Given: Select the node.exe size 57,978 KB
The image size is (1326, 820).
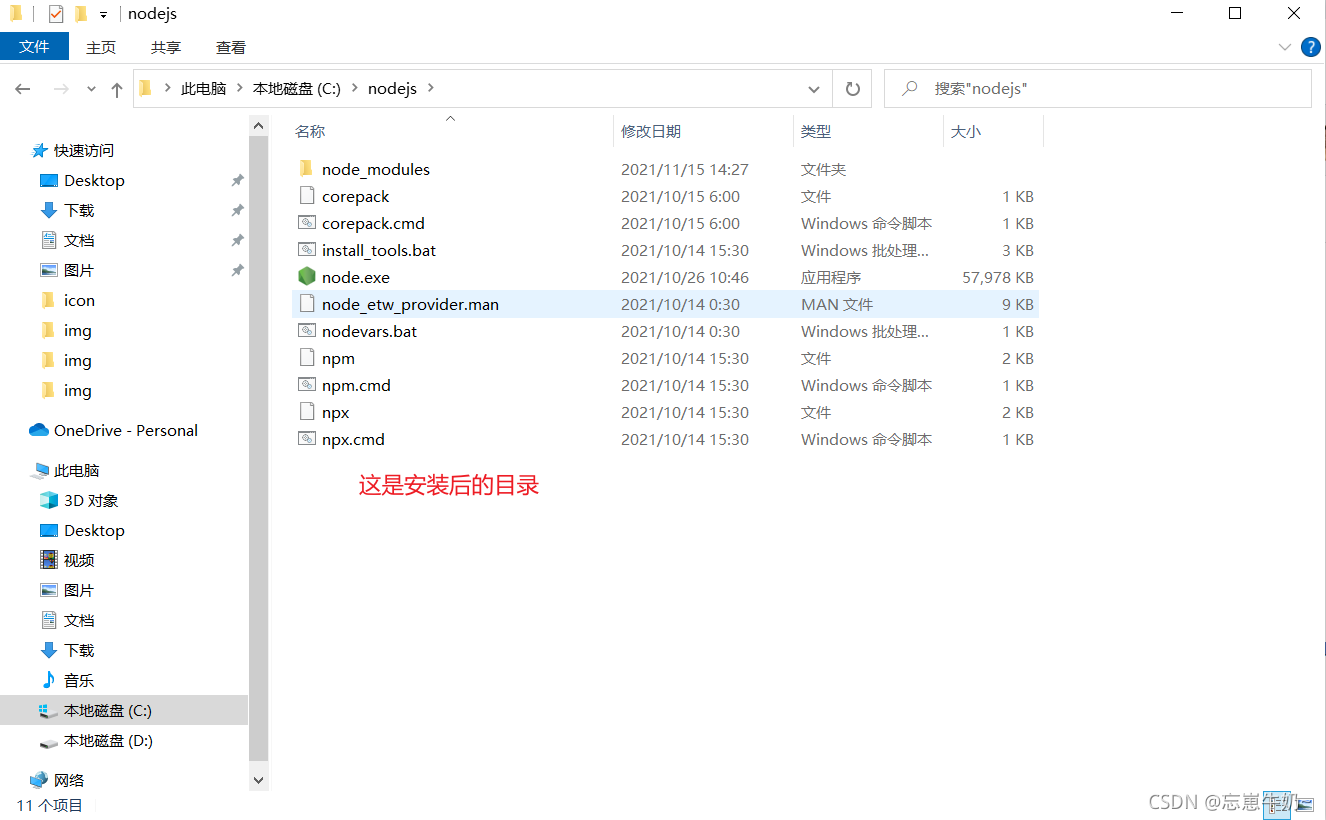Looking at the screenshot, I should point(998,277).
